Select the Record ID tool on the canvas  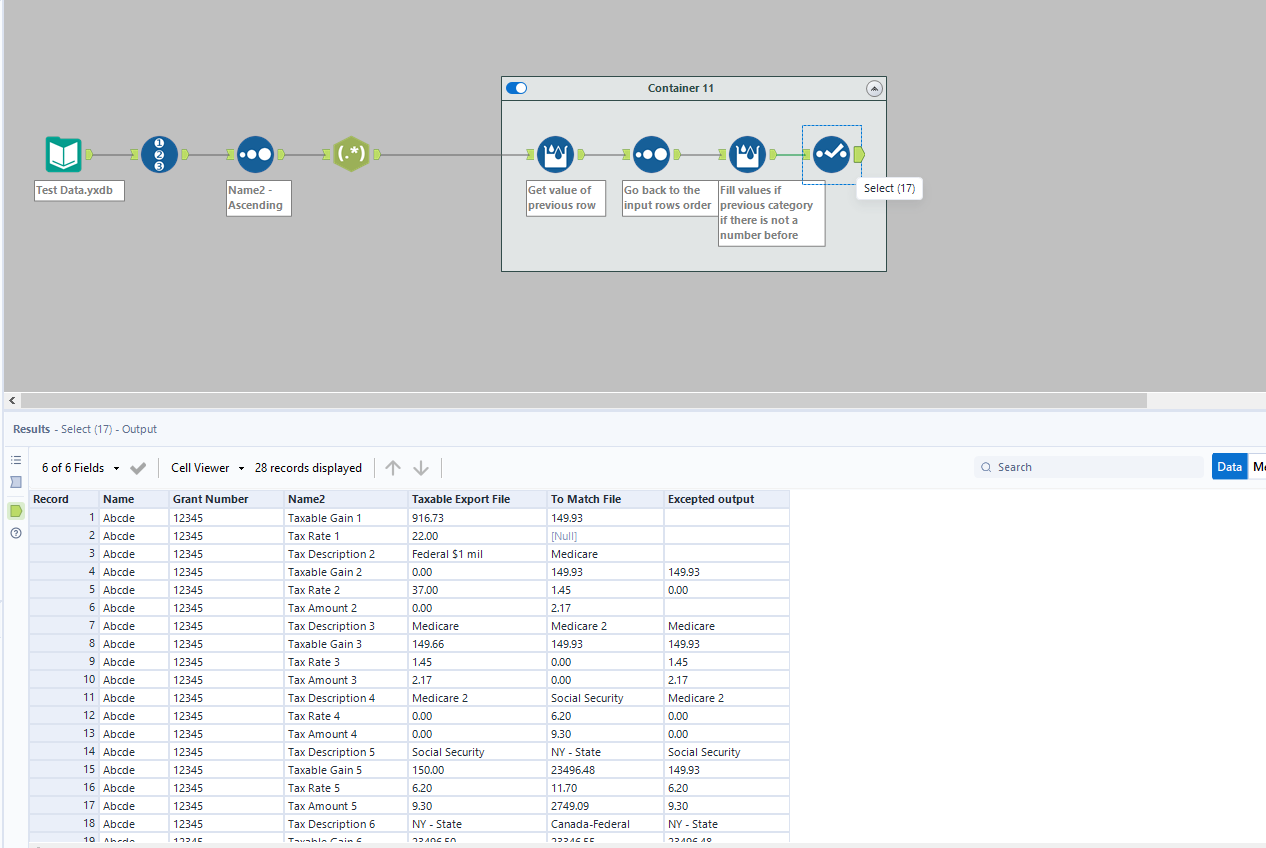[x=160, y=153]
